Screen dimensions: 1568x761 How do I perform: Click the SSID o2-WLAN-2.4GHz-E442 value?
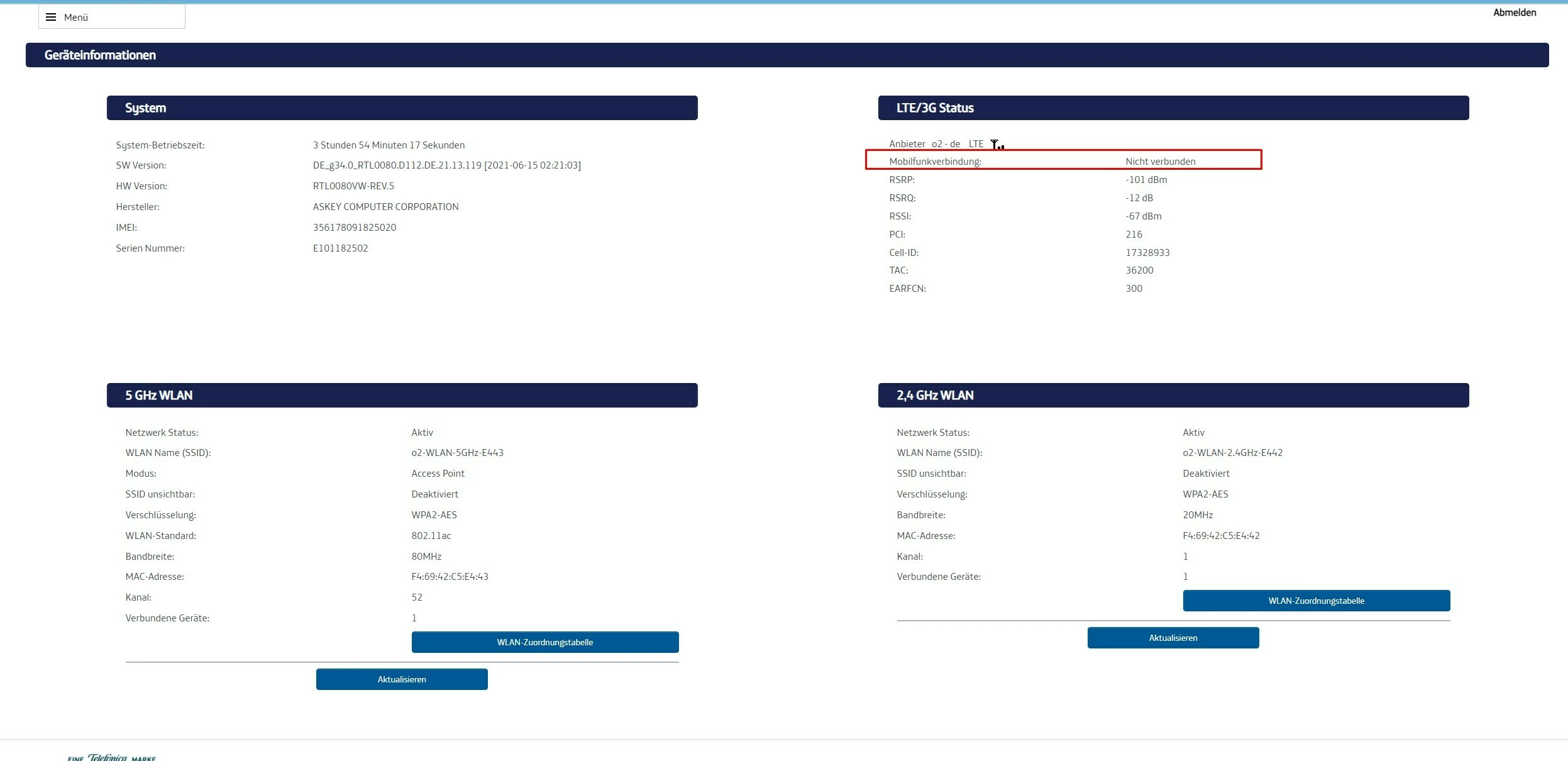point(1232,453)
